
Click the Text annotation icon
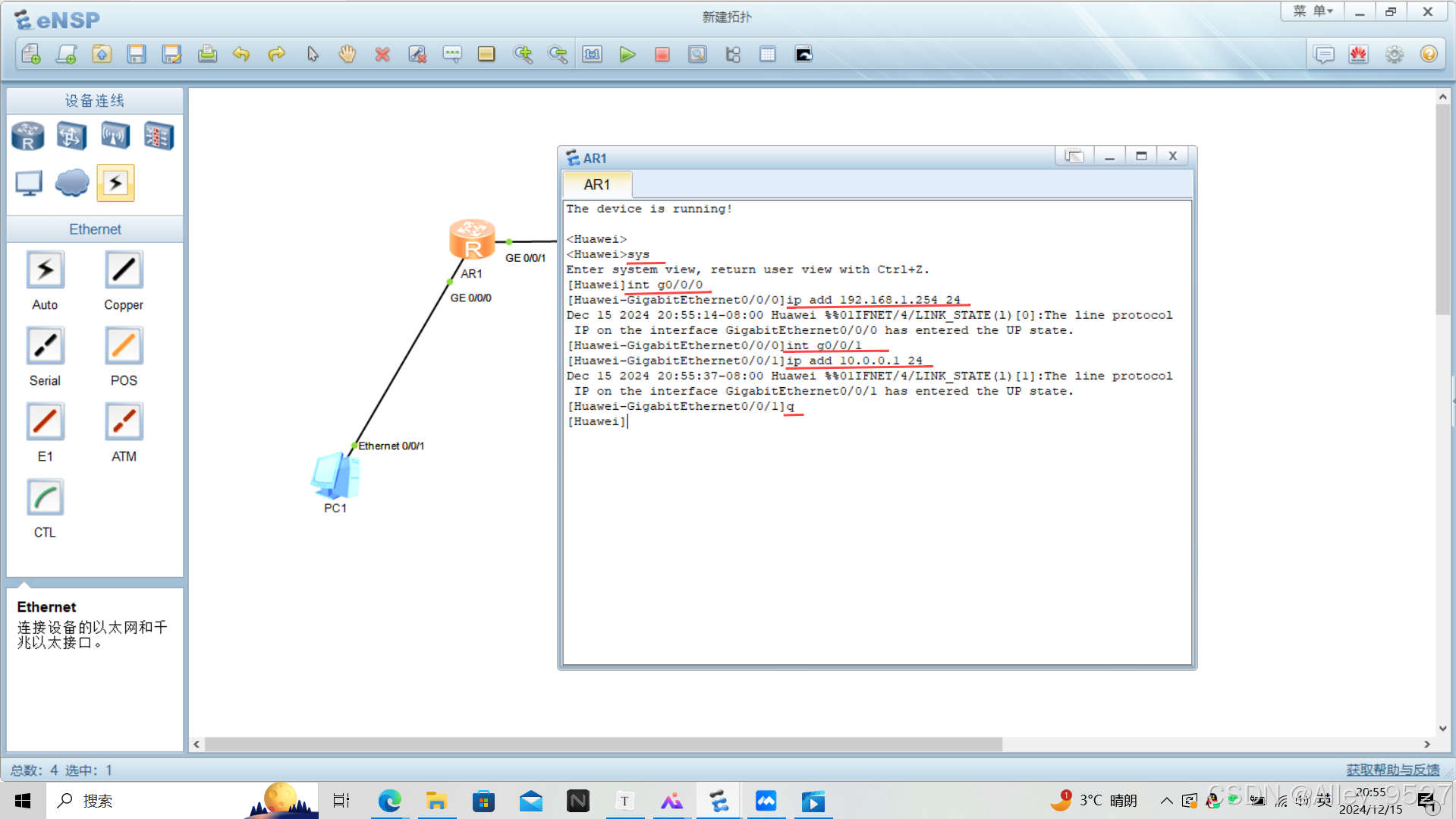click(452, 54)
